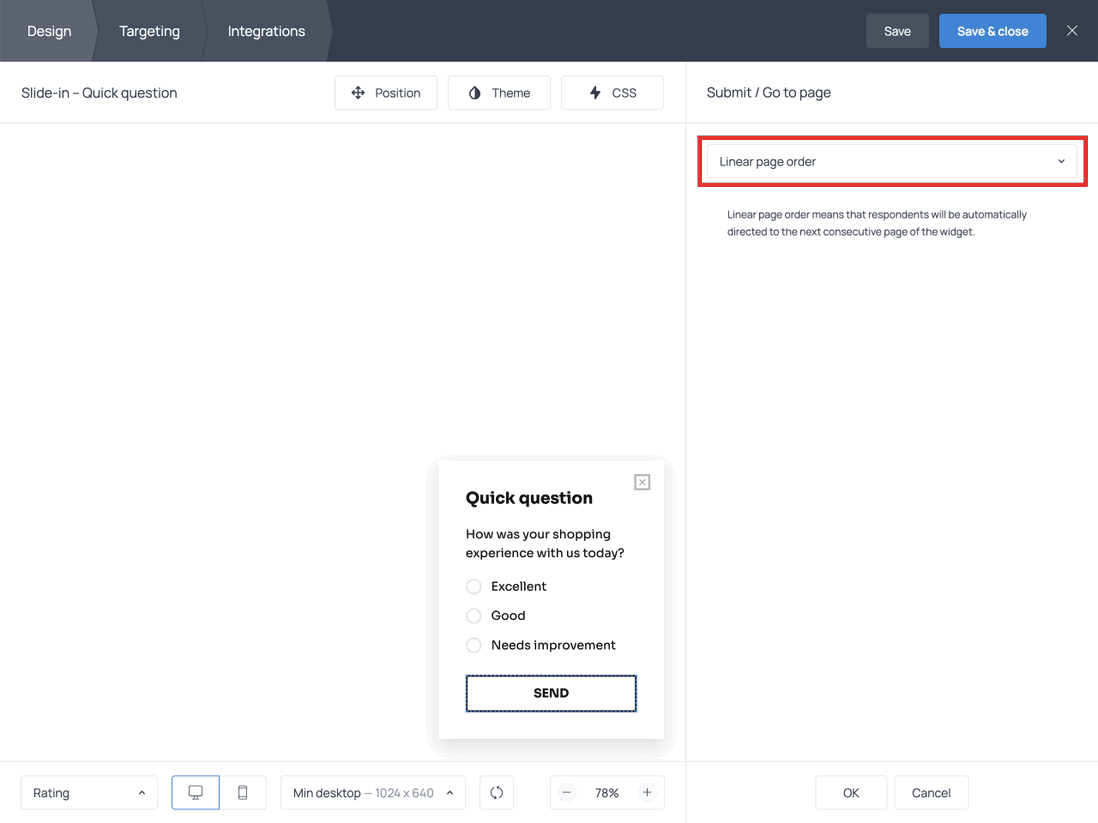Open the Integrations tab

click(265, 31)
